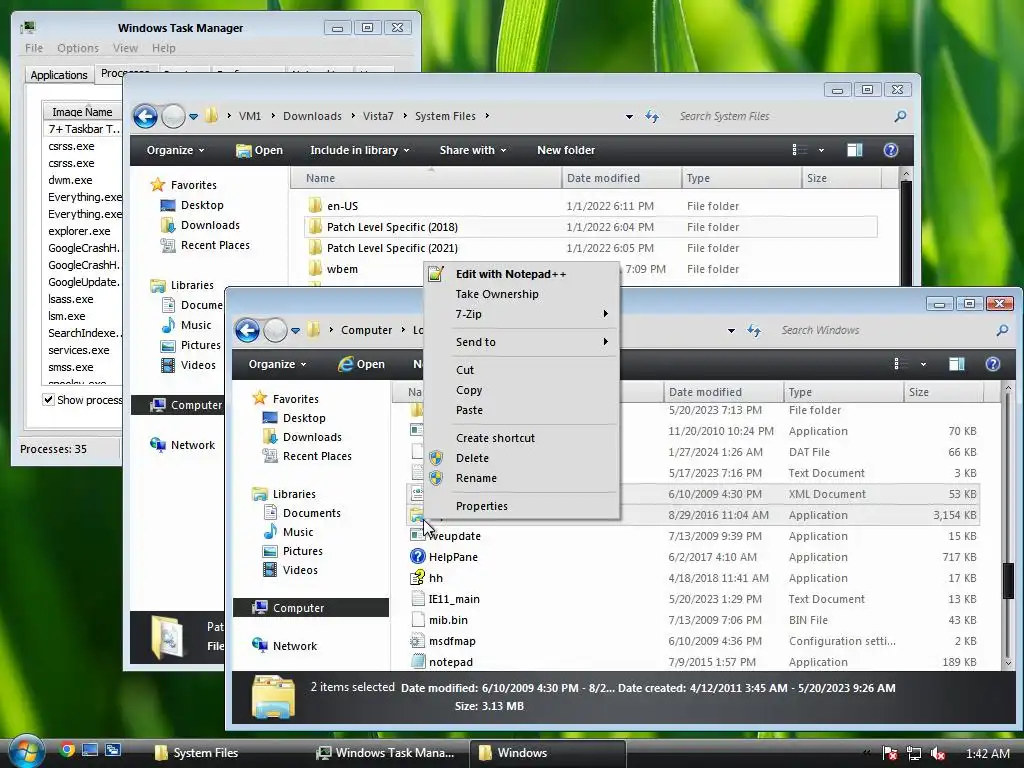Click Action Center flag icon in tray
Screen dimensions: 1024x768
[x=889, y=754]
